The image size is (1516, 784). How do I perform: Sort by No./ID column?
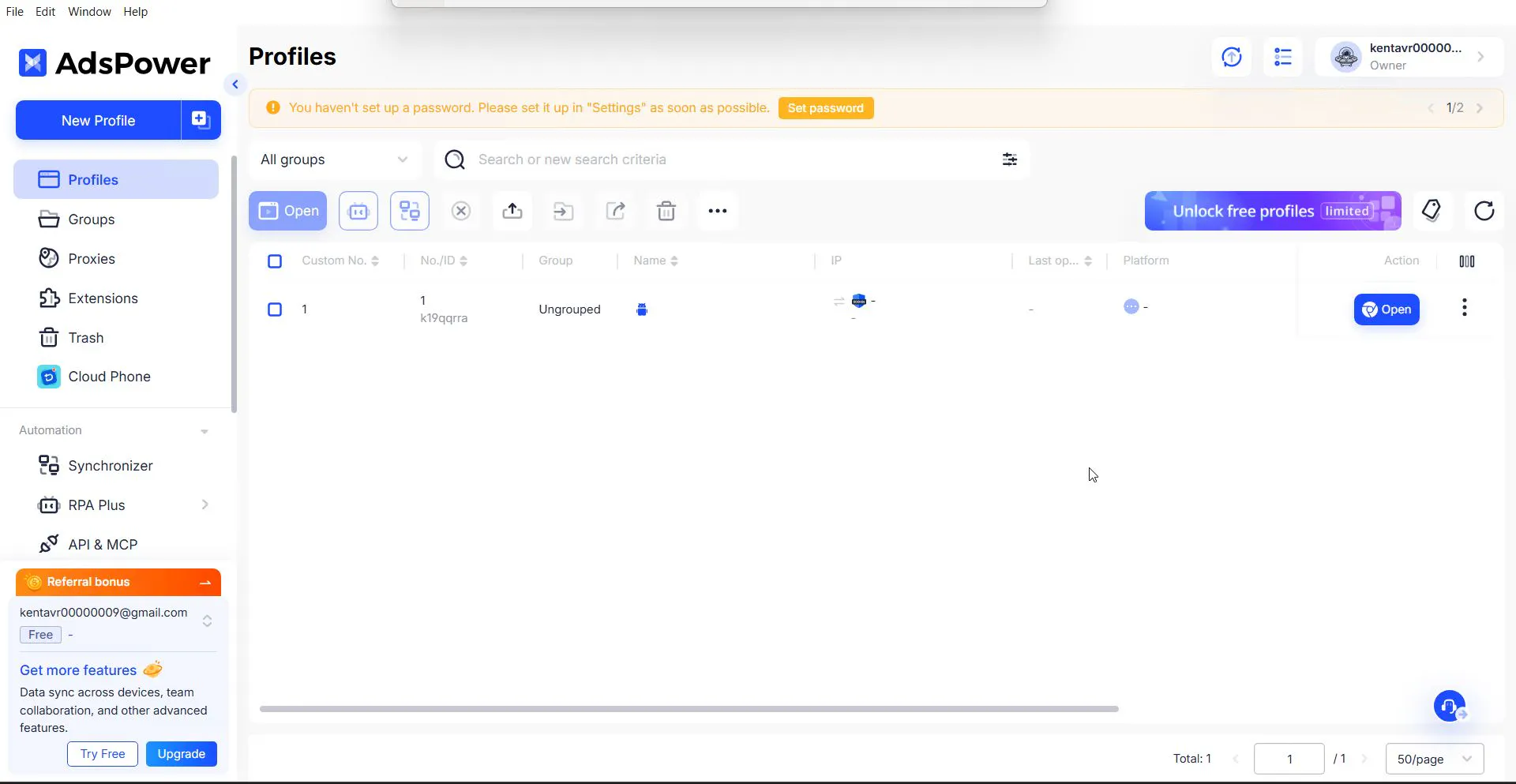click(463, 261)
